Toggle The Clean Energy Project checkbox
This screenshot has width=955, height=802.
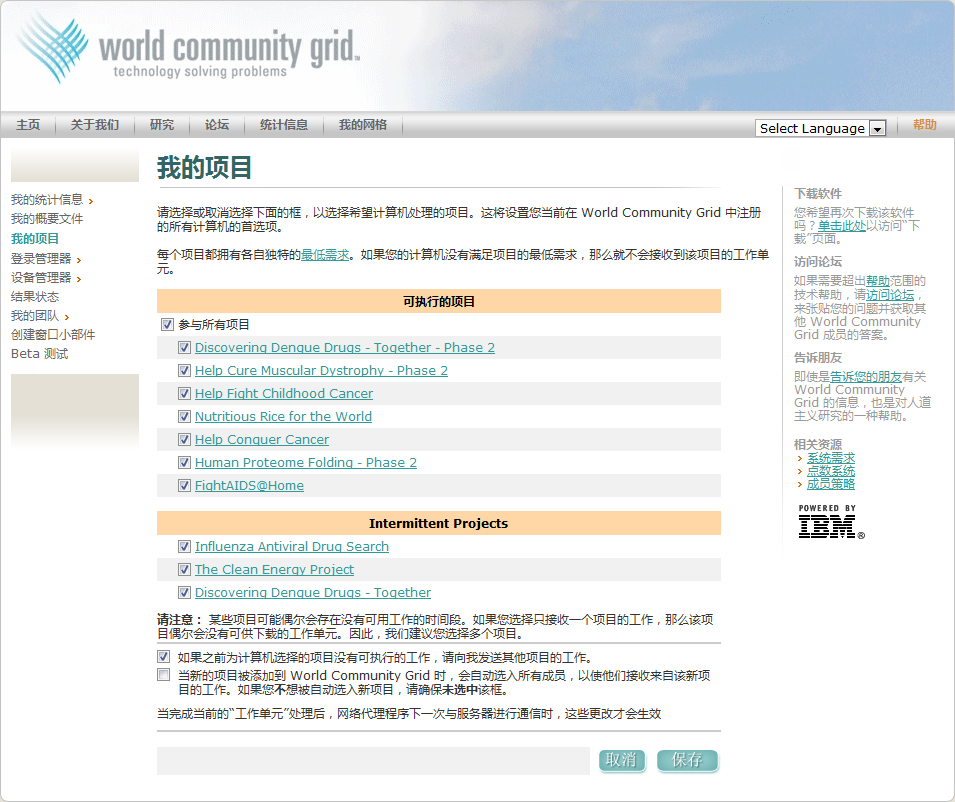click(184, 570)
